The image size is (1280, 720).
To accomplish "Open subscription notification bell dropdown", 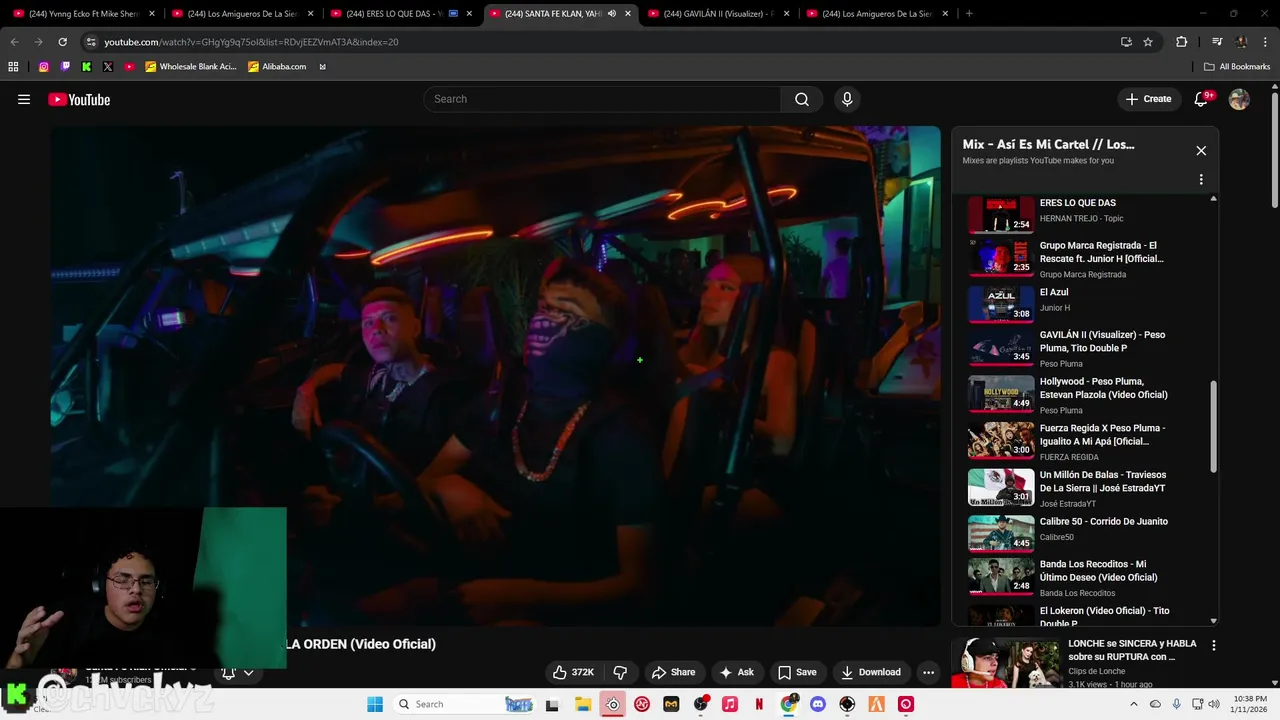I will point(237,673).
